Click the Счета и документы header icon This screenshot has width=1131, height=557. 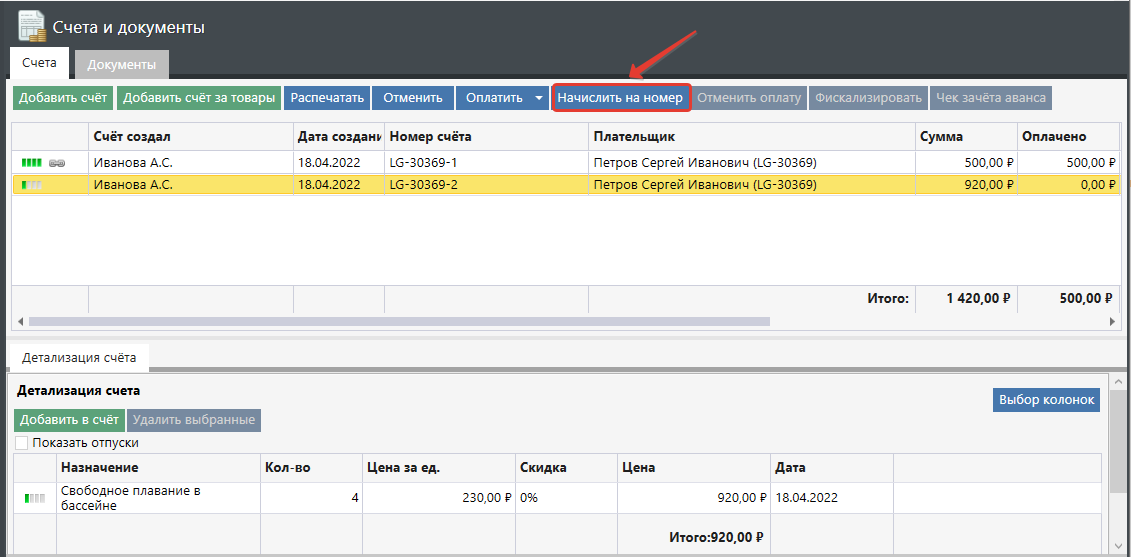pyautogui.click(x=31, y=26)
